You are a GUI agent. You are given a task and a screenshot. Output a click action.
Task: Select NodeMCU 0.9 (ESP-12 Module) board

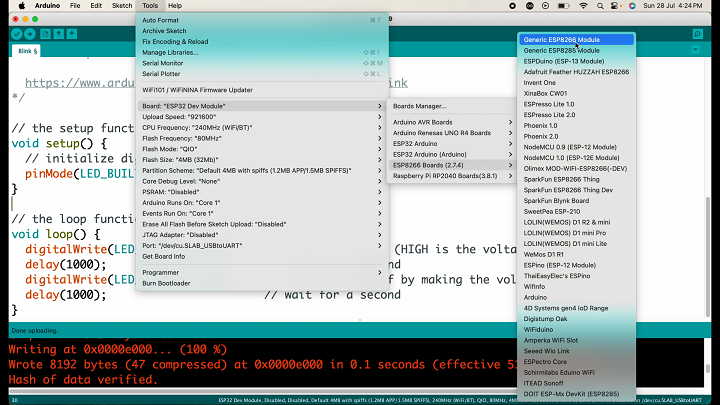point(577,147)
